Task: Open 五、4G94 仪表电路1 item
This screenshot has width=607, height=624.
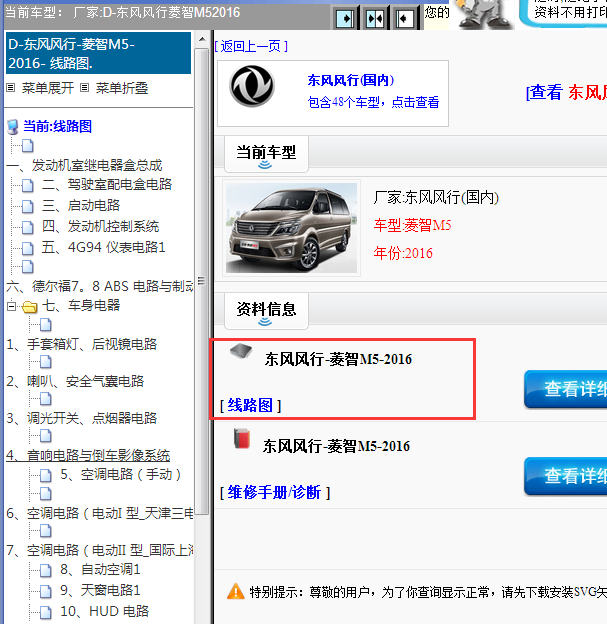Action: (x=103, y=248)
